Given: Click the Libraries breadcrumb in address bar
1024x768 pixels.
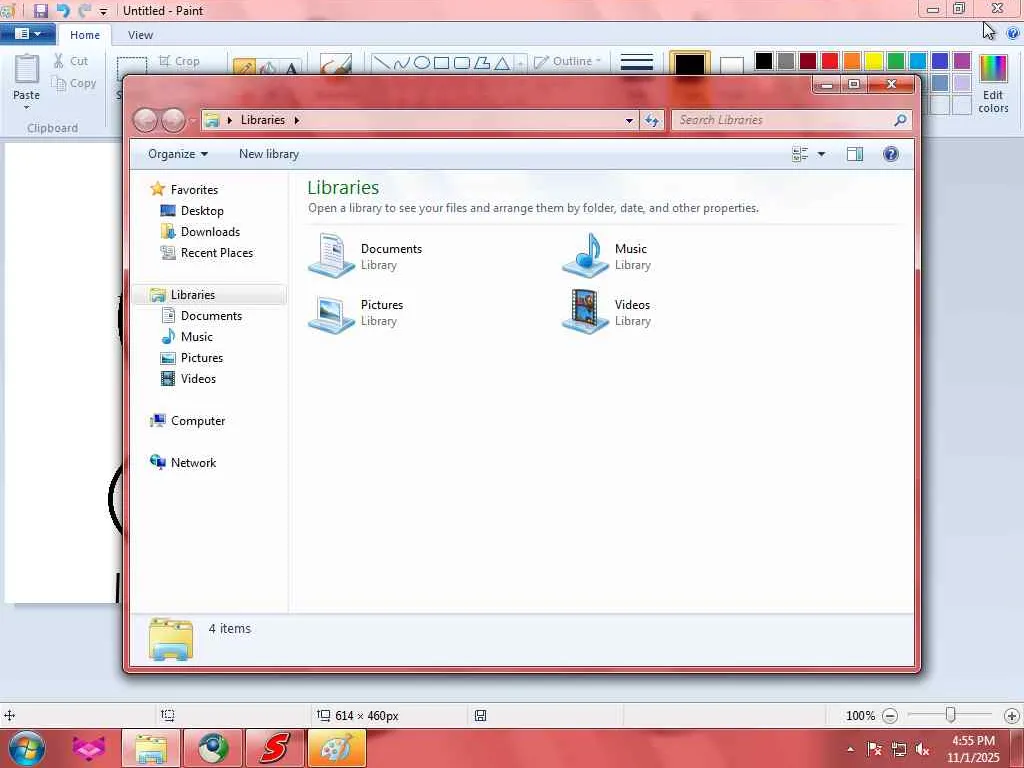Looking at the screenshot, I should 263,120.
